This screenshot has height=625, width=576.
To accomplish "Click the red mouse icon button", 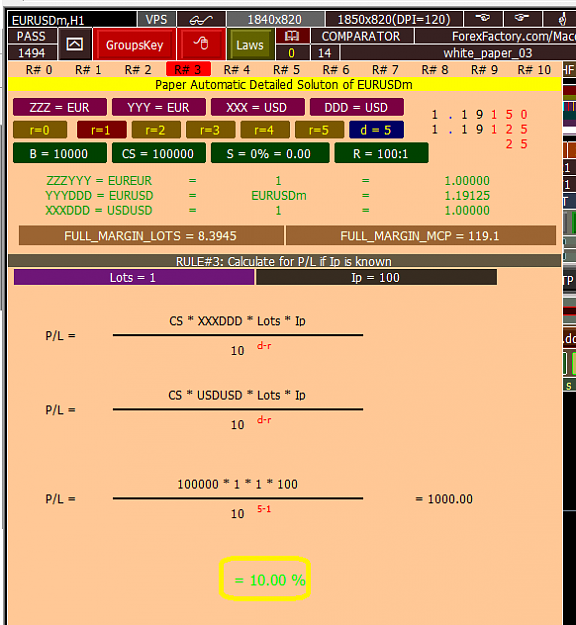I will (201, 43).
